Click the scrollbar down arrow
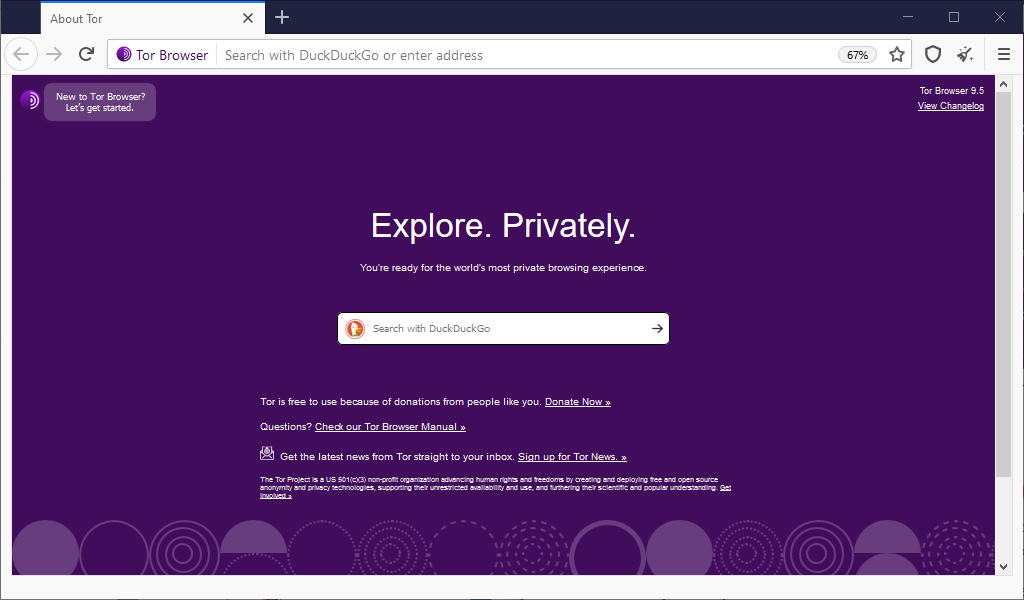The width and height of the screenshot is (1024, 600). pyautogui.click(x=1004, y=567)
